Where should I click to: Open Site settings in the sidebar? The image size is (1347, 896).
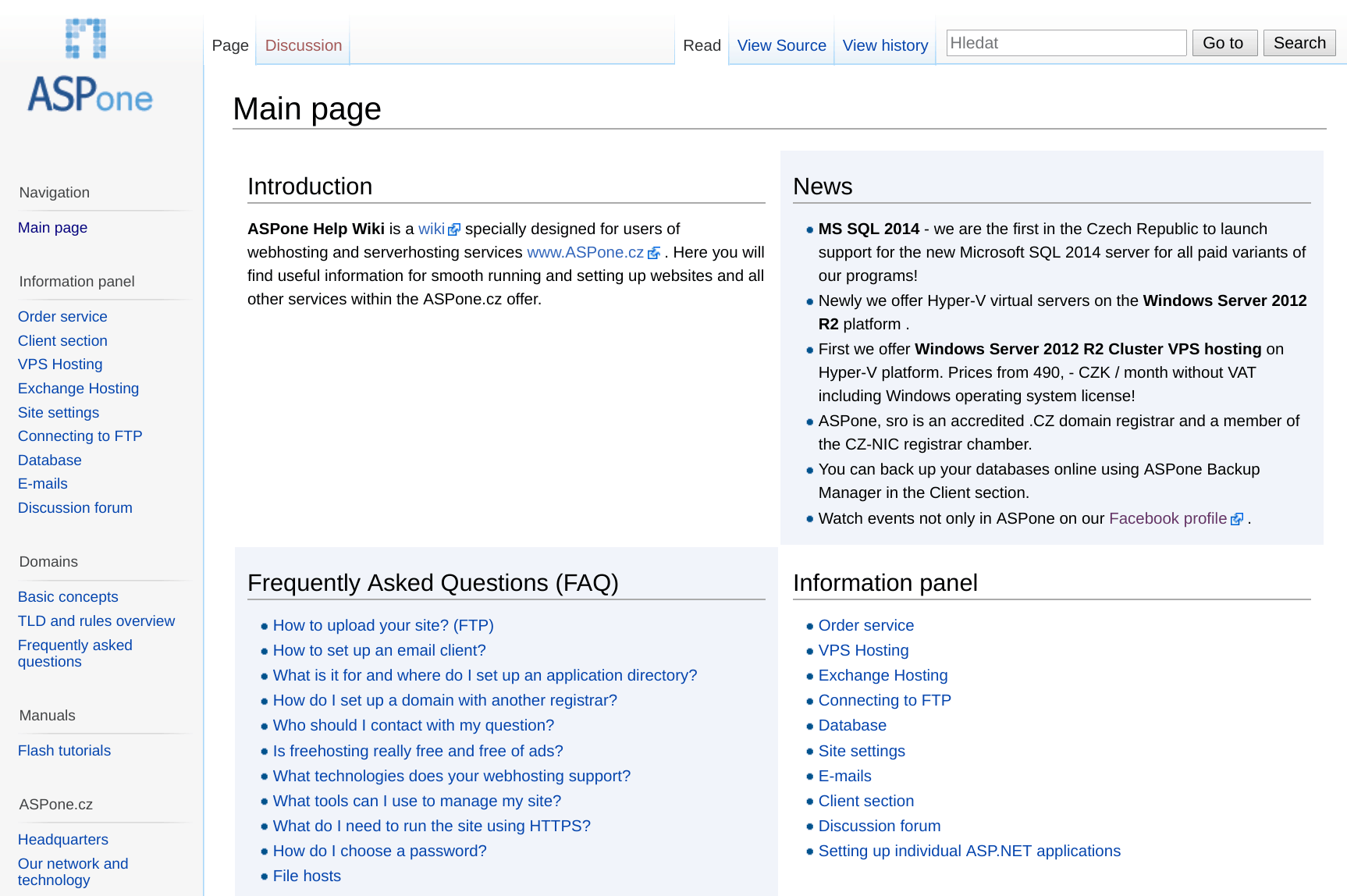coord(59,413)
